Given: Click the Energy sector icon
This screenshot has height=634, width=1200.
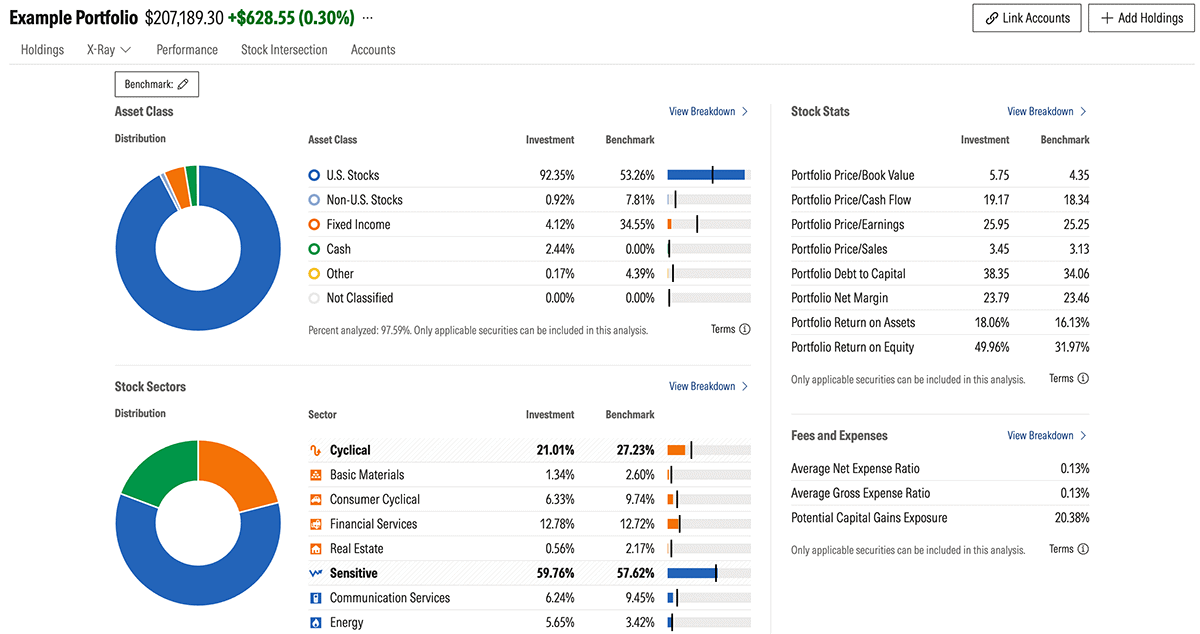Looking at the screenshot, I should (x=315, y=622).
